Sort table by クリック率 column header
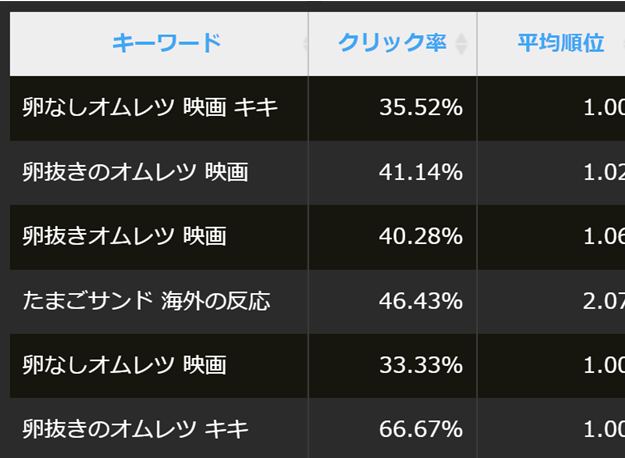The width and height of the screenshot is (625, 458). tap(392, 43)
